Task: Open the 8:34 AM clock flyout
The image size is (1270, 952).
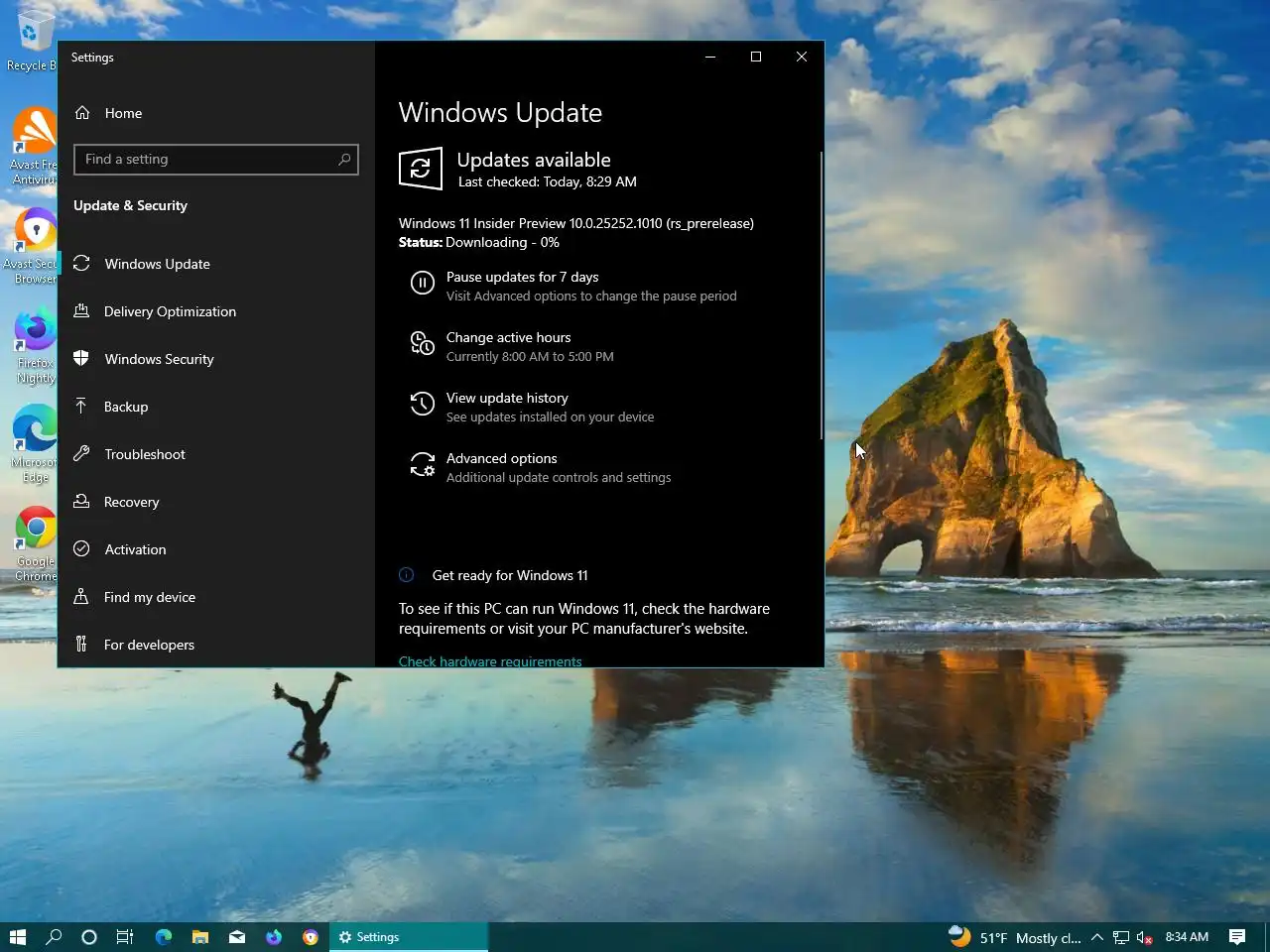Action: 1187,937
